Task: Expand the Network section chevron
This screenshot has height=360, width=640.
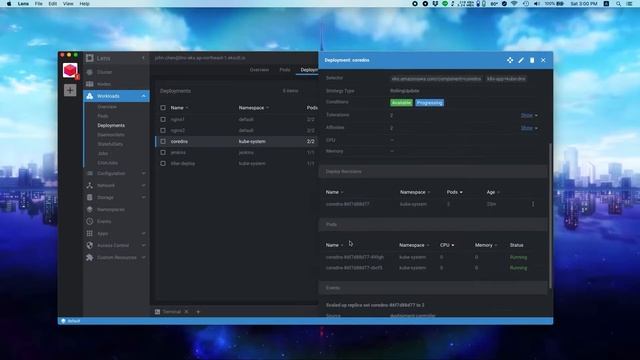Action: (x=143, y=185)
